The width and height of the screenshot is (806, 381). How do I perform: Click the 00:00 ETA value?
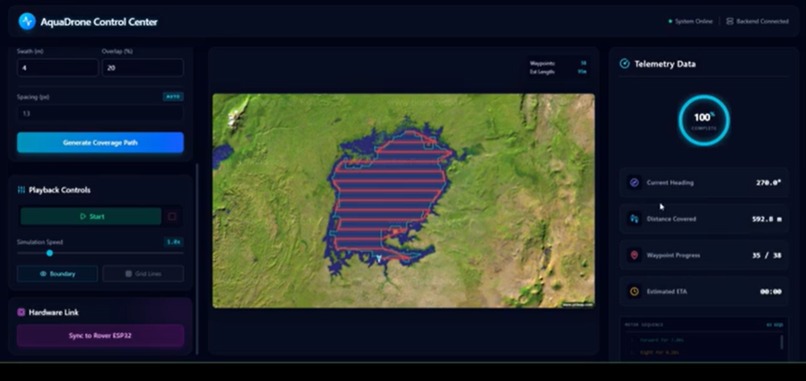(771, 292)
